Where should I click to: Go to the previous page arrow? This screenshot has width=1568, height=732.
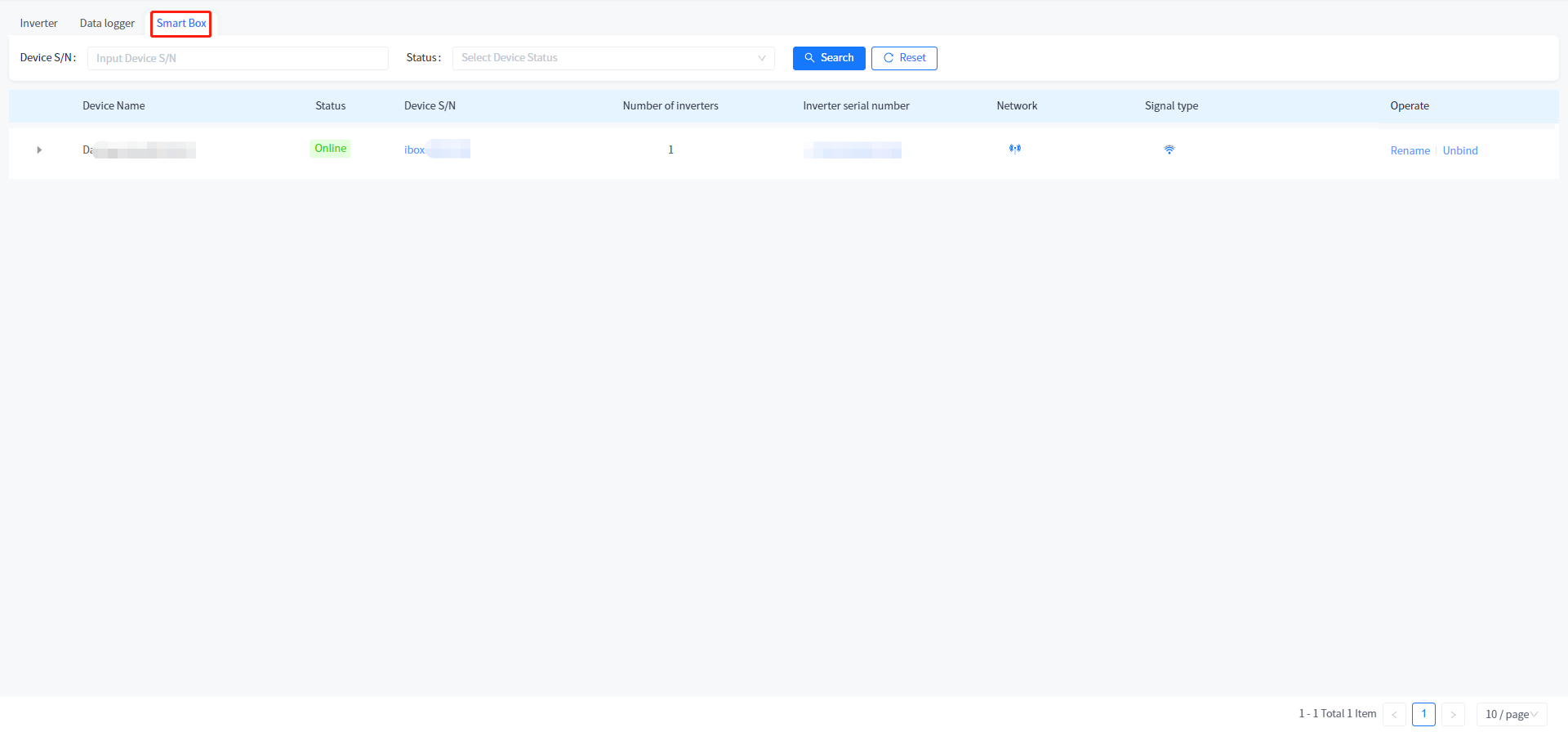(1394, 714)
